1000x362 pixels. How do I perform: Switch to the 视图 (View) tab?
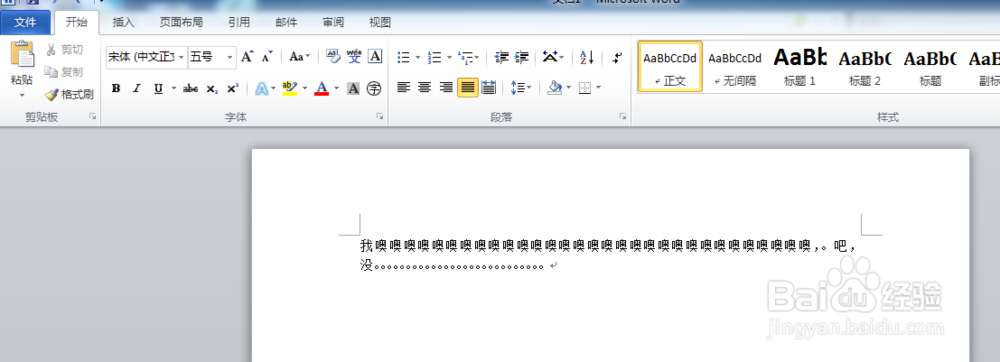pyautogui.click(x=379, y=22)
